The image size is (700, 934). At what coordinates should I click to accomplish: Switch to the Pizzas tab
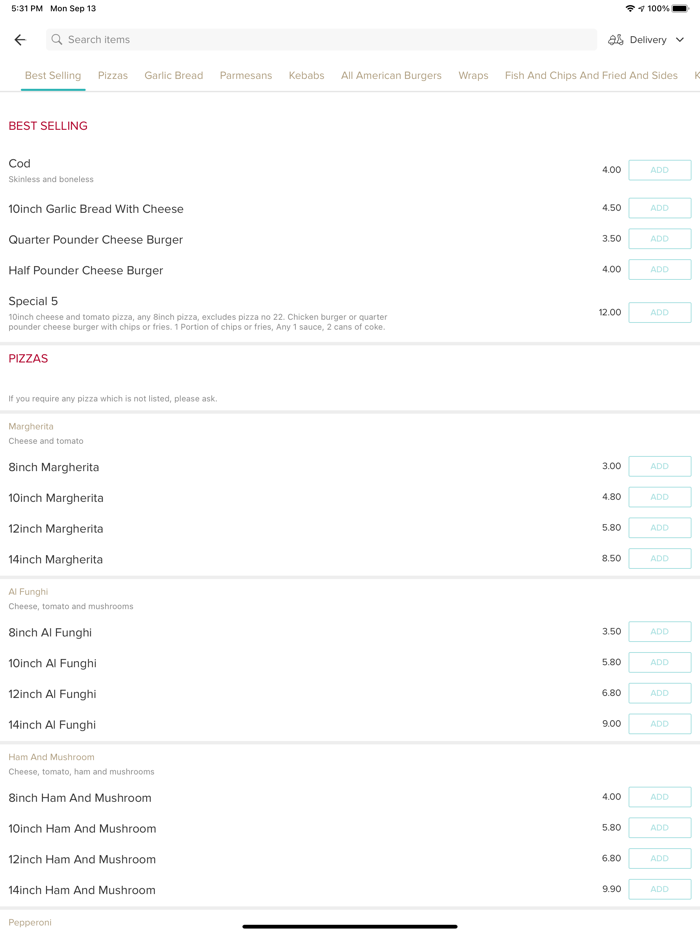[x=113, y=75]
